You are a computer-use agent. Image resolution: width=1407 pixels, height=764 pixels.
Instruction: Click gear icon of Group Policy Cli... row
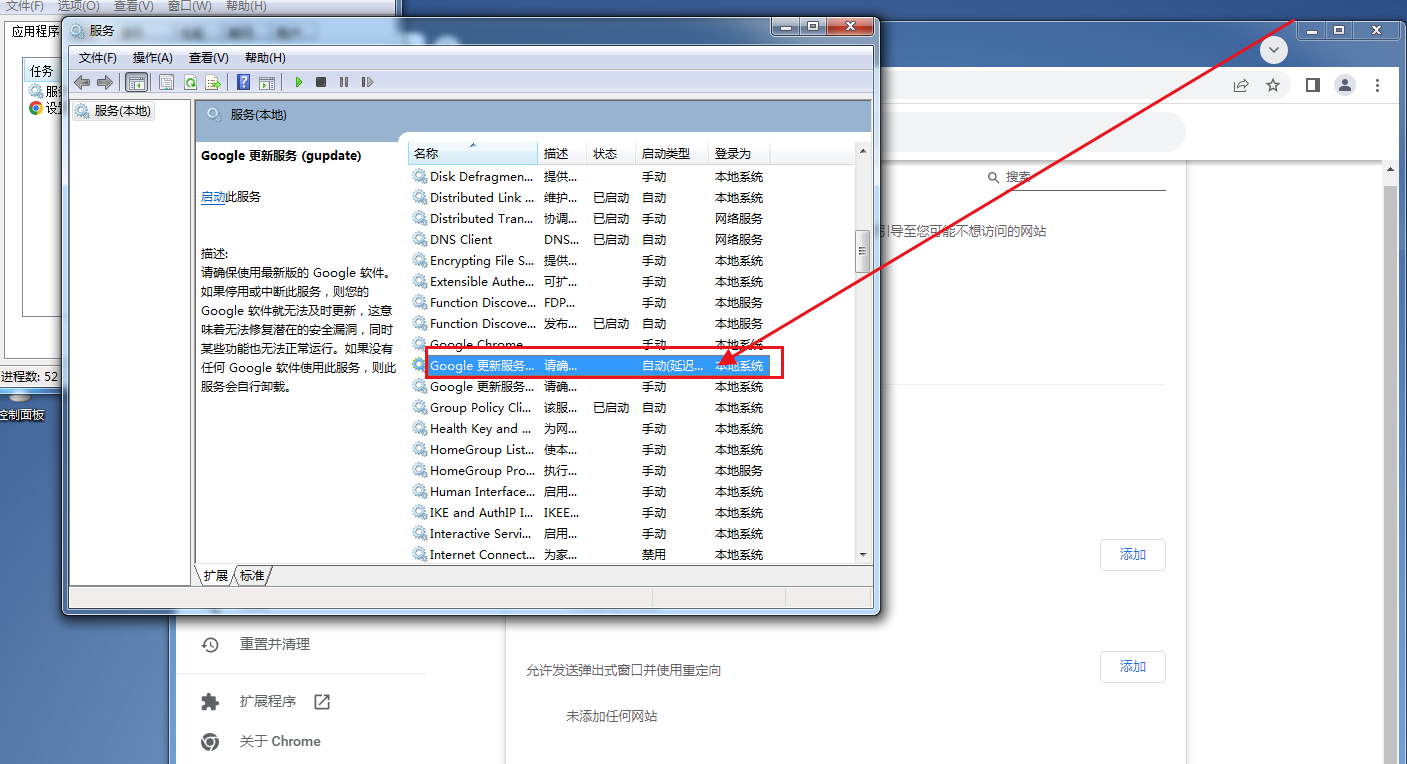420,407
